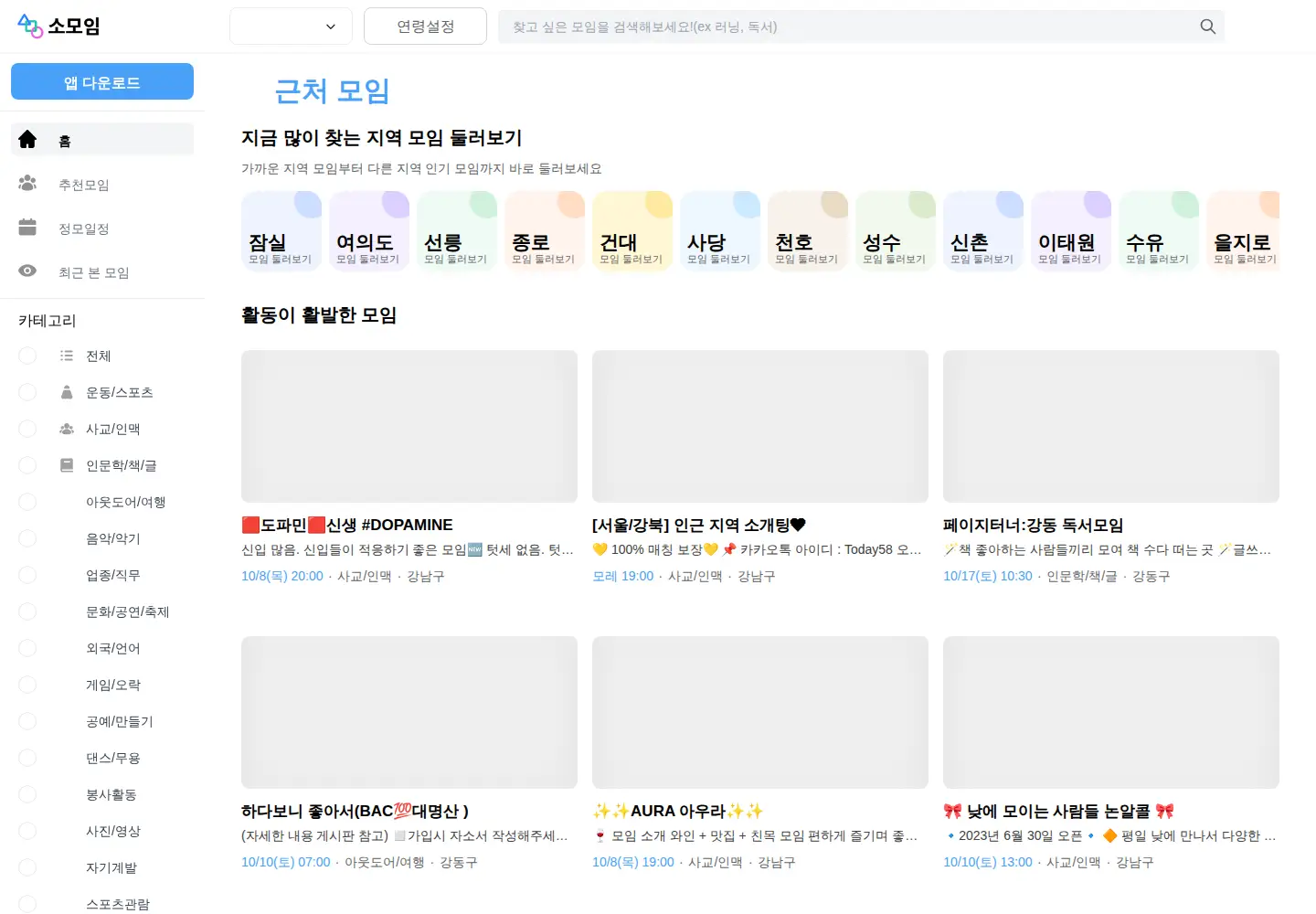
Task: Click the 인문학/책/글 book icon
Action: [x=67, y=465]
